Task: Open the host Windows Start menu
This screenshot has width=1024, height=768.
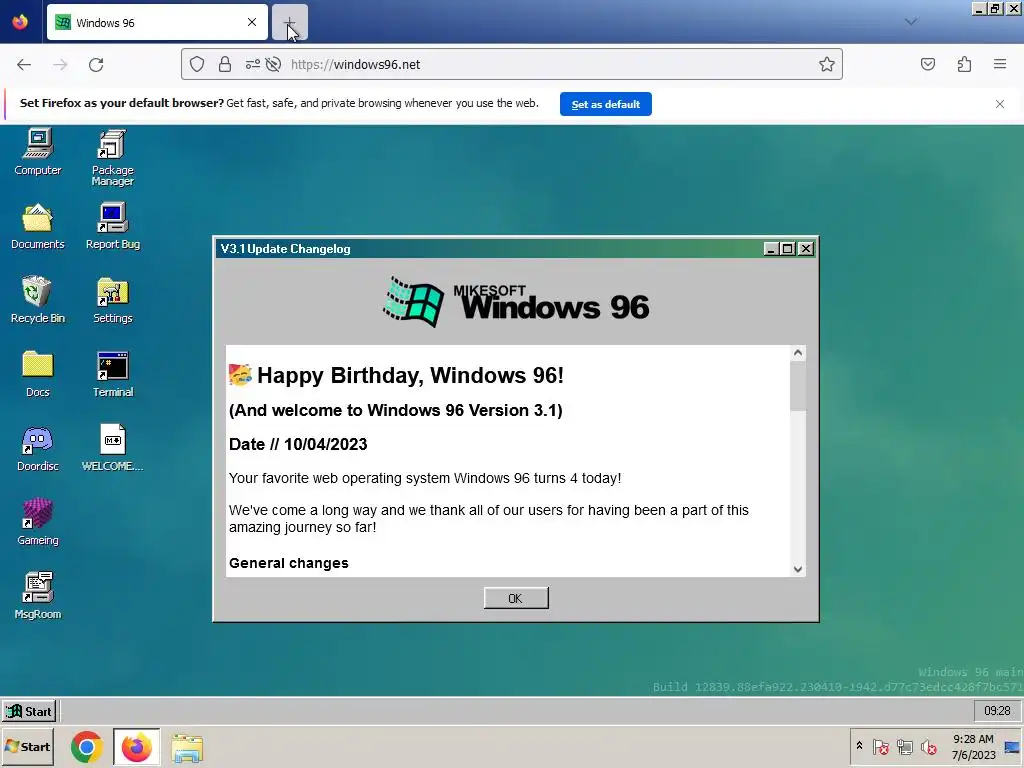Action: coord(27,746)
